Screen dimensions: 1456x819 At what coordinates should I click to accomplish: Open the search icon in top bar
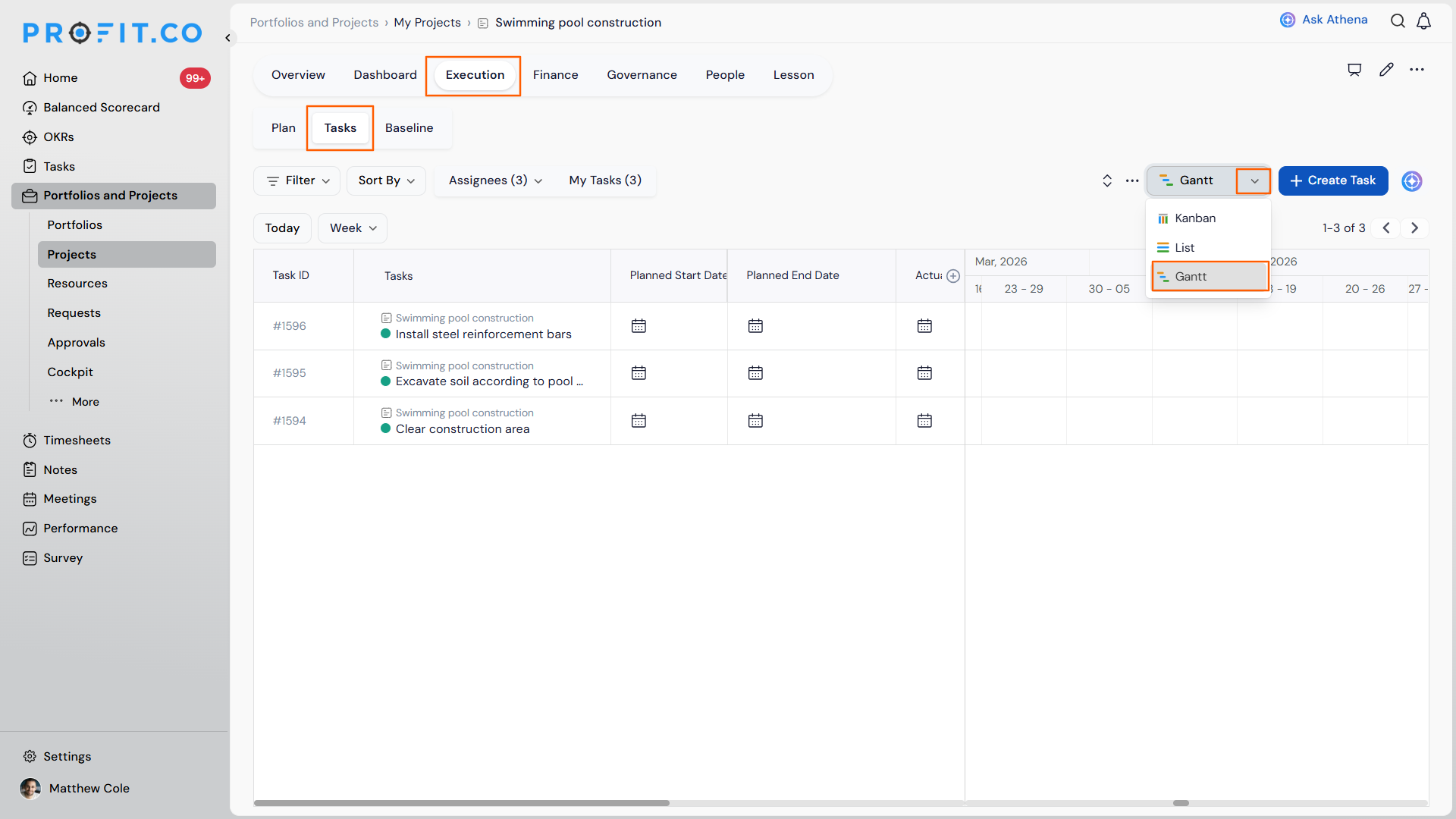(x=1398, y=21)
